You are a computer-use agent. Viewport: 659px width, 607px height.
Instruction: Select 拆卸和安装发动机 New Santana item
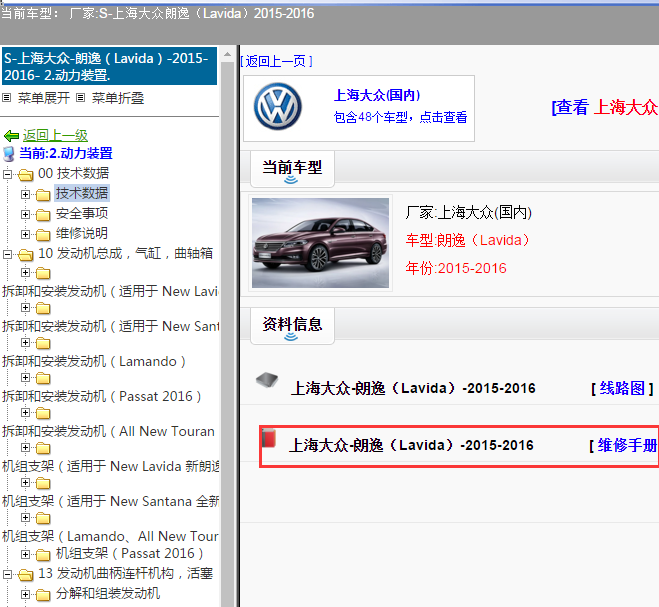coord(110,326)
